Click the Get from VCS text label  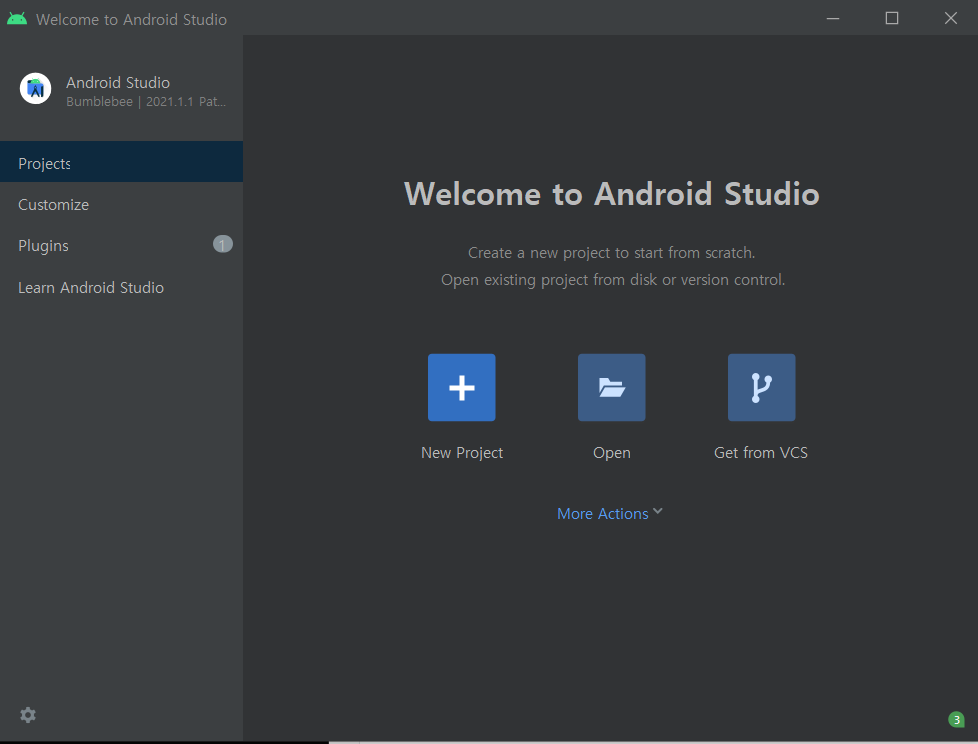tap(761, 453)
